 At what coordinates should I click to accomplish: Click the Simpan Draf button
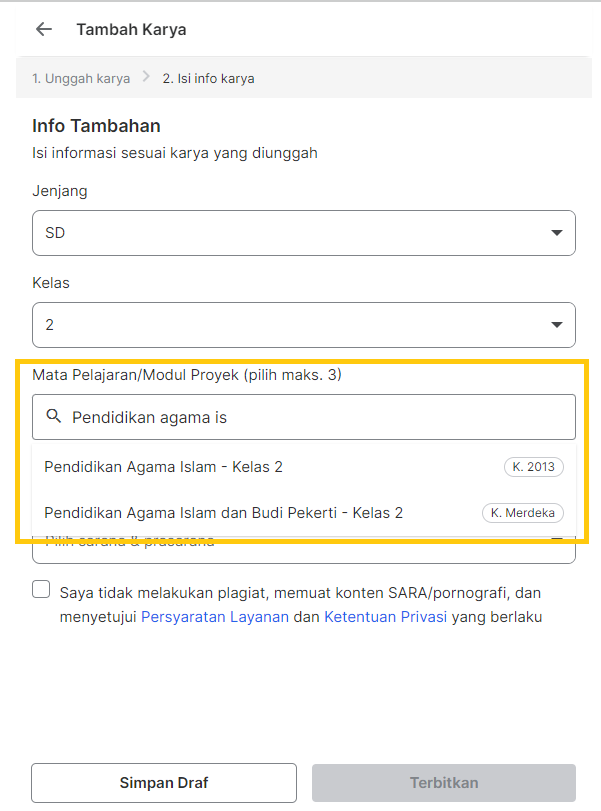(x=163, y=782)
